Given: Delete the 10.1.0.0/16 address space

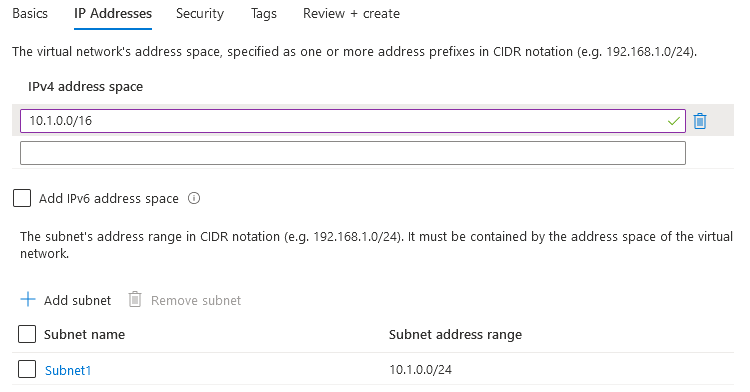Looking at the screenshot, I should pyautogui.click(x=700, y=121).
